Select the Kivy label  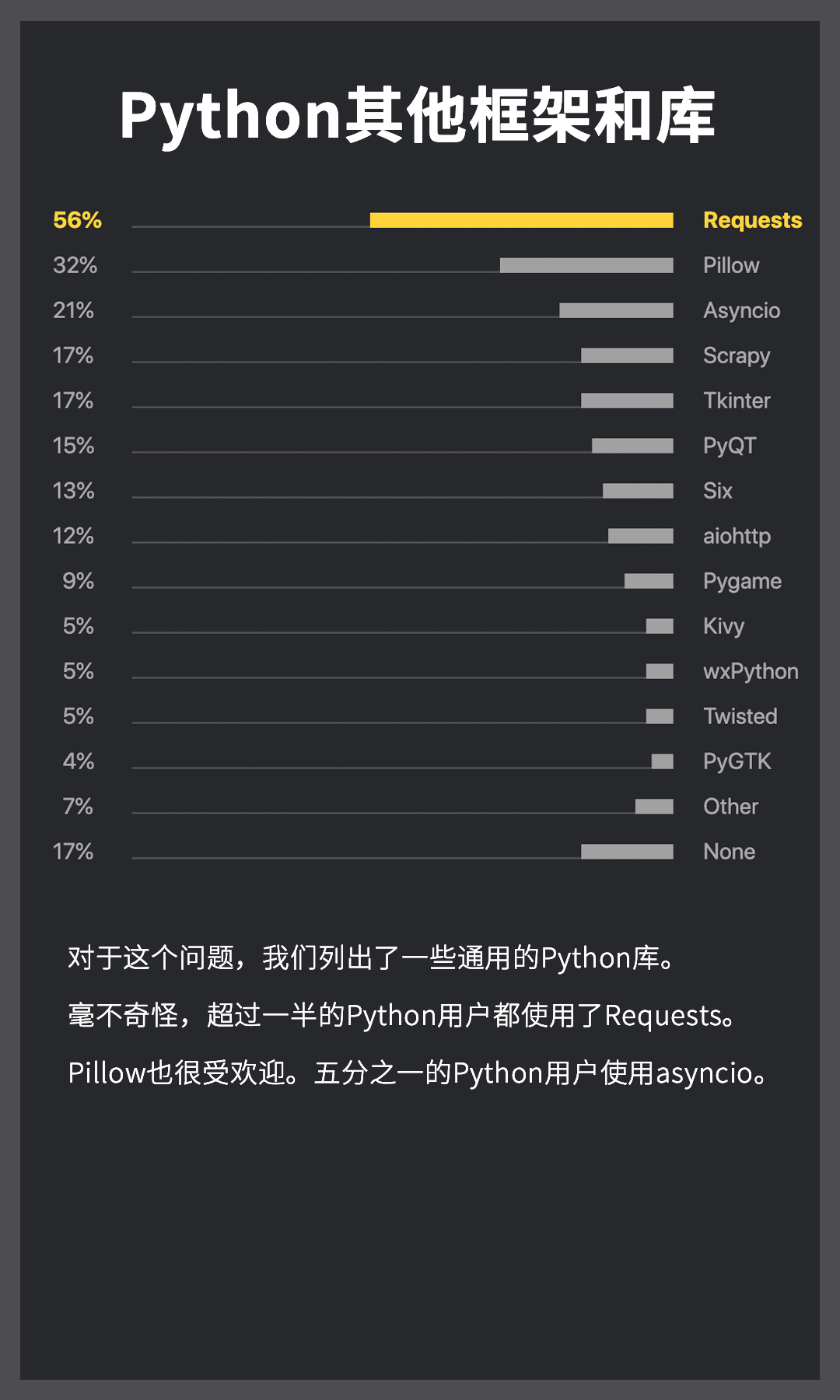click(x=723, y=627)
